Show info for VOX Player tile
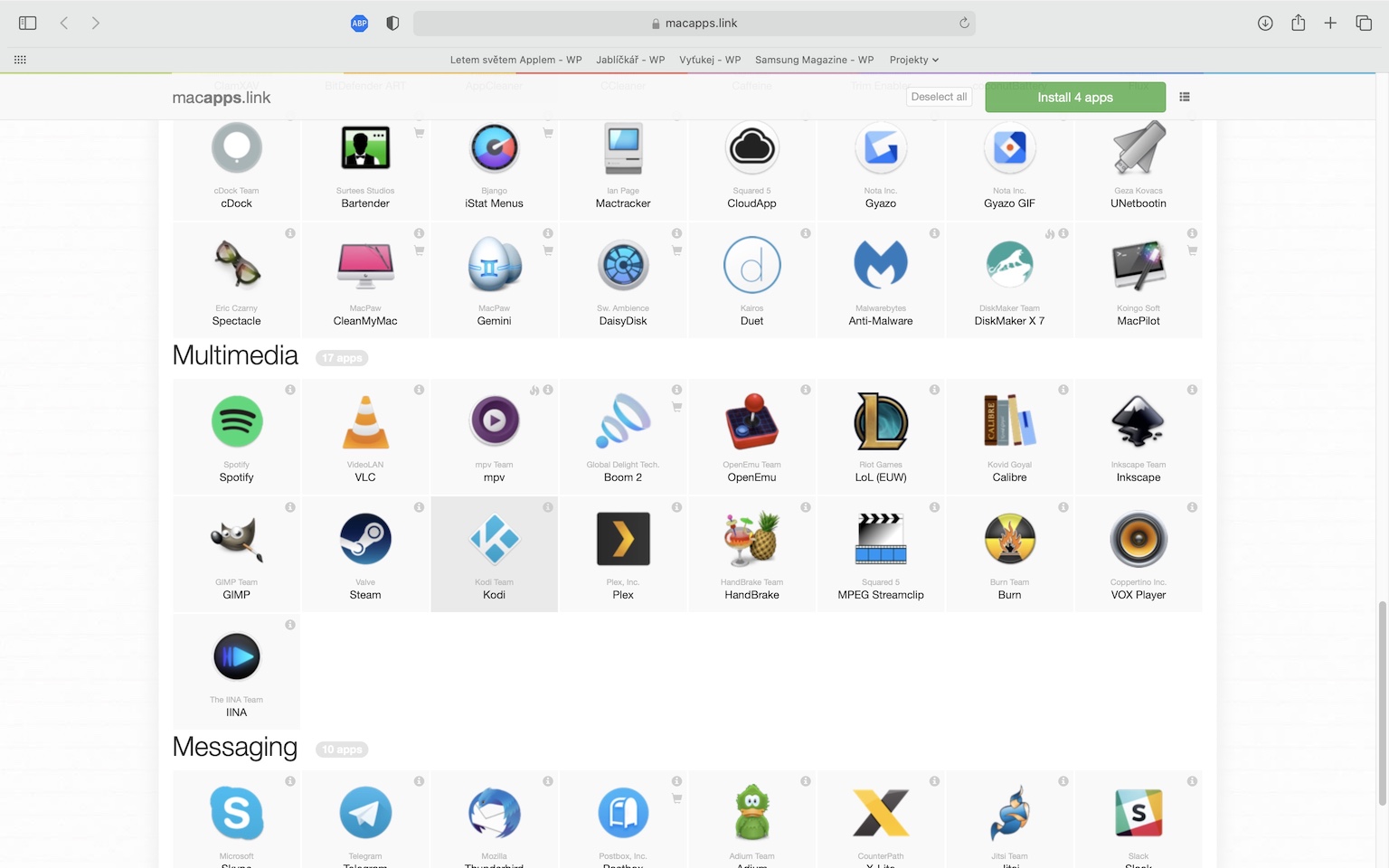Screen dimensions: 1389x868 click(1192, 507)
